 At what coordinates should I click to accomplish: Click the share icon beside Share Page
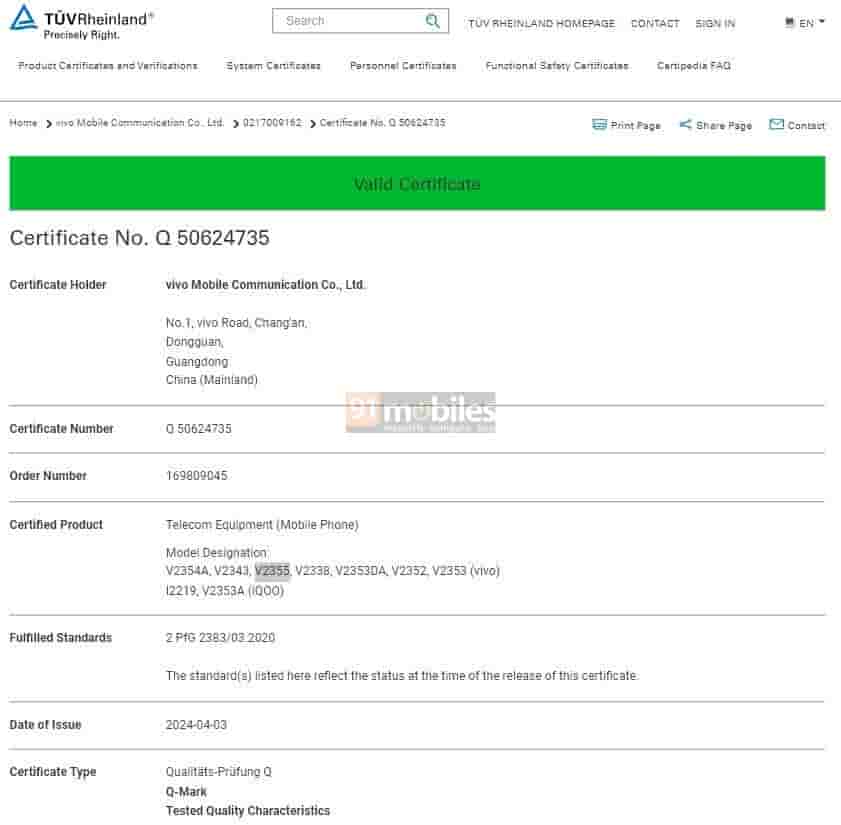685,125
